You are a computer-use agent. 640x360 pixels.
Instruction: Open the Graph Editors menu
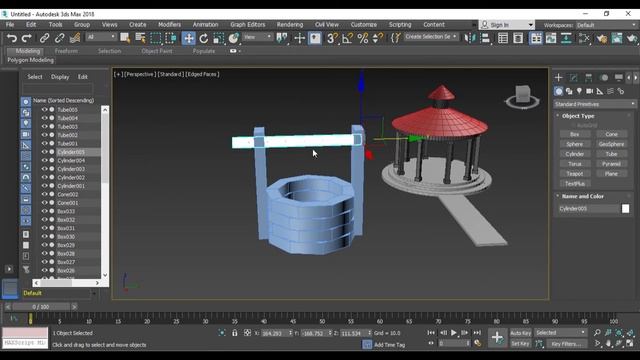click(247, 24)
